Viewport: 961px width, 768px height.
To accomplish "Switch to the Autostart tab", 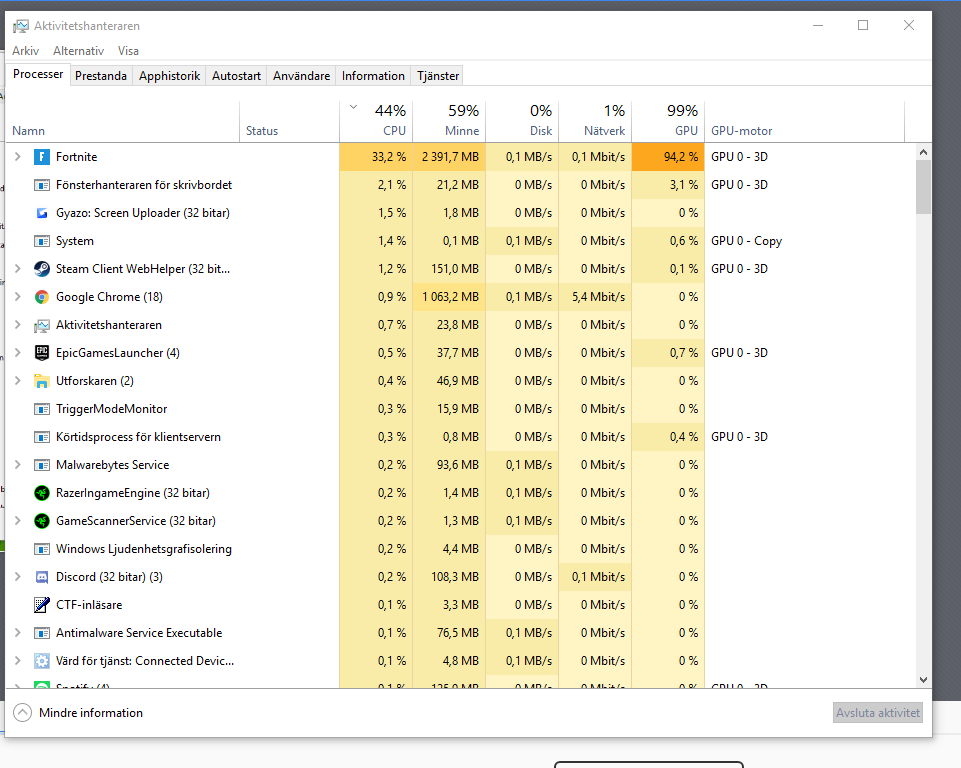I will (236, 76).
